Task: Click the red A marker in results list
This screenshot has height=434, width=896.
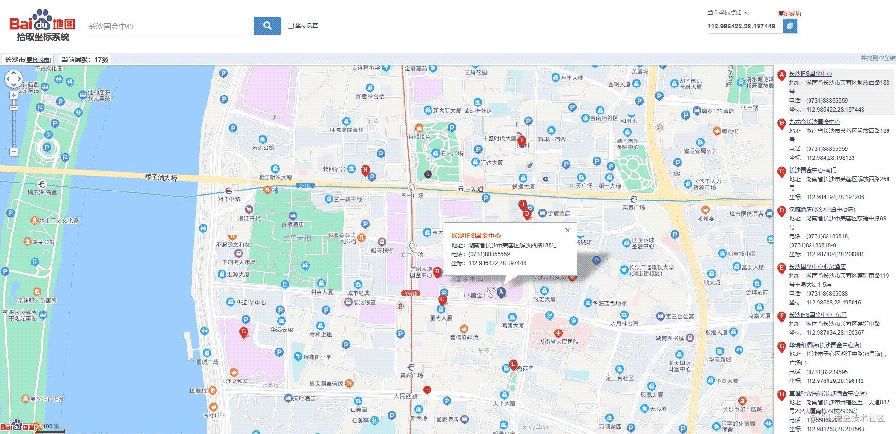Action: [x=782, y=74]
